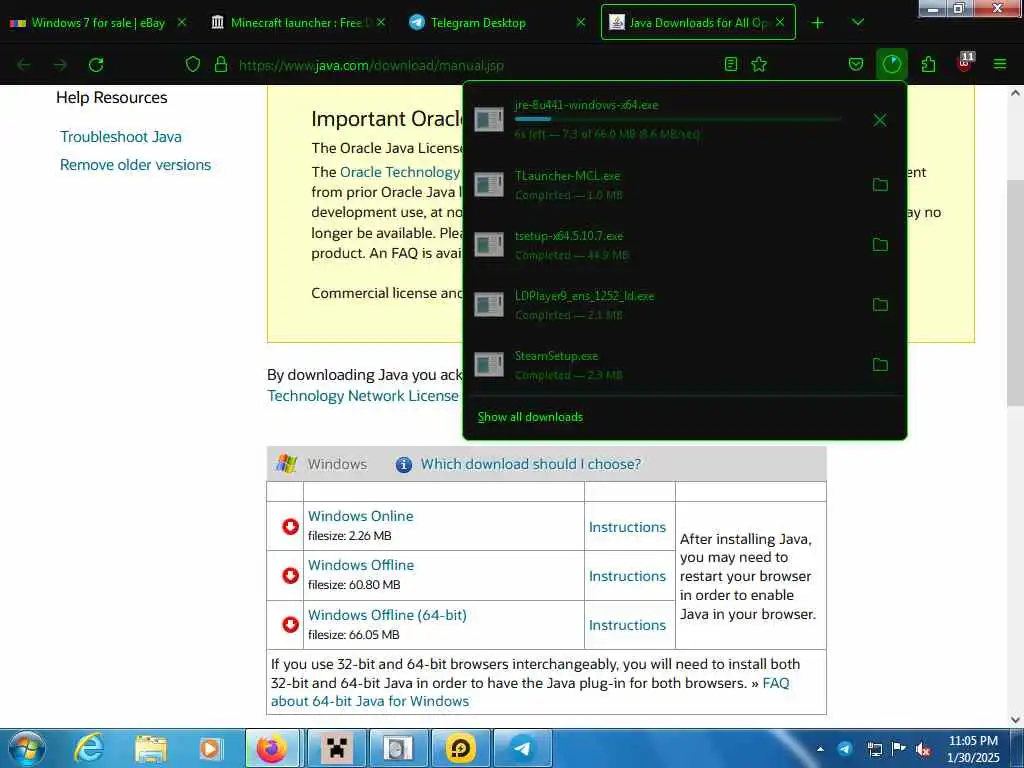Click the downloads progress toolbar button
This screenshot has width=1024, height=768.
click(x=891, y=64)
